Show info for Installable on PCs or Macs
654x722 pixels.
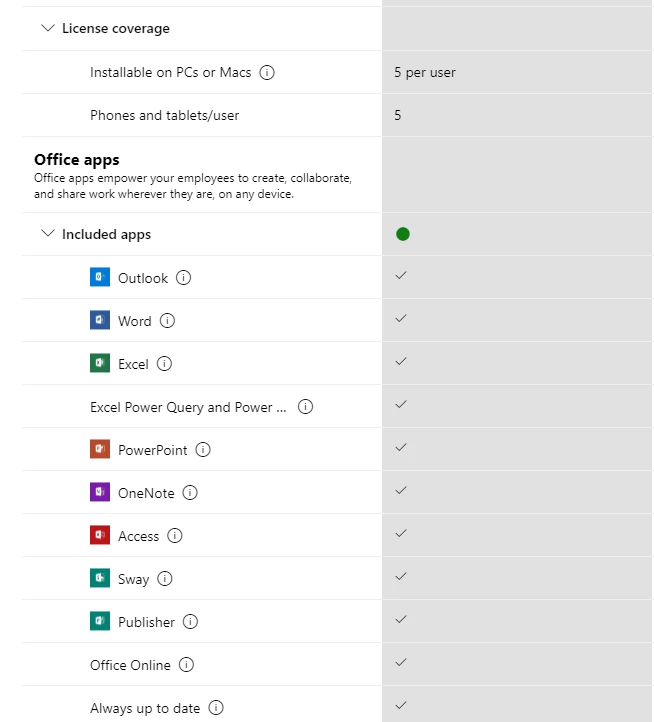point(267,72)
